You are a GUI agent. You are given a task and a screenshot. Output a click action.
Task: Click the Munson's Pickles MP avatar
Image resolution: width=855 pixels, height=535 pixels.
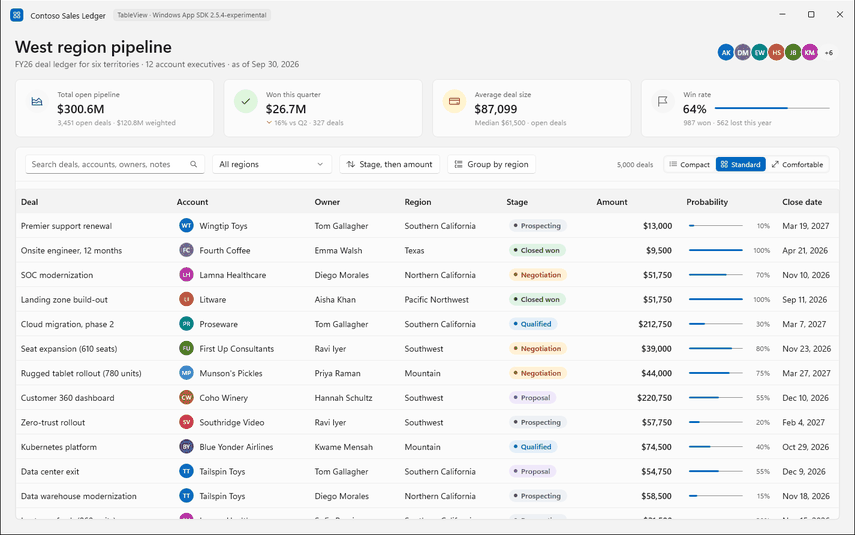click(186, 373)
